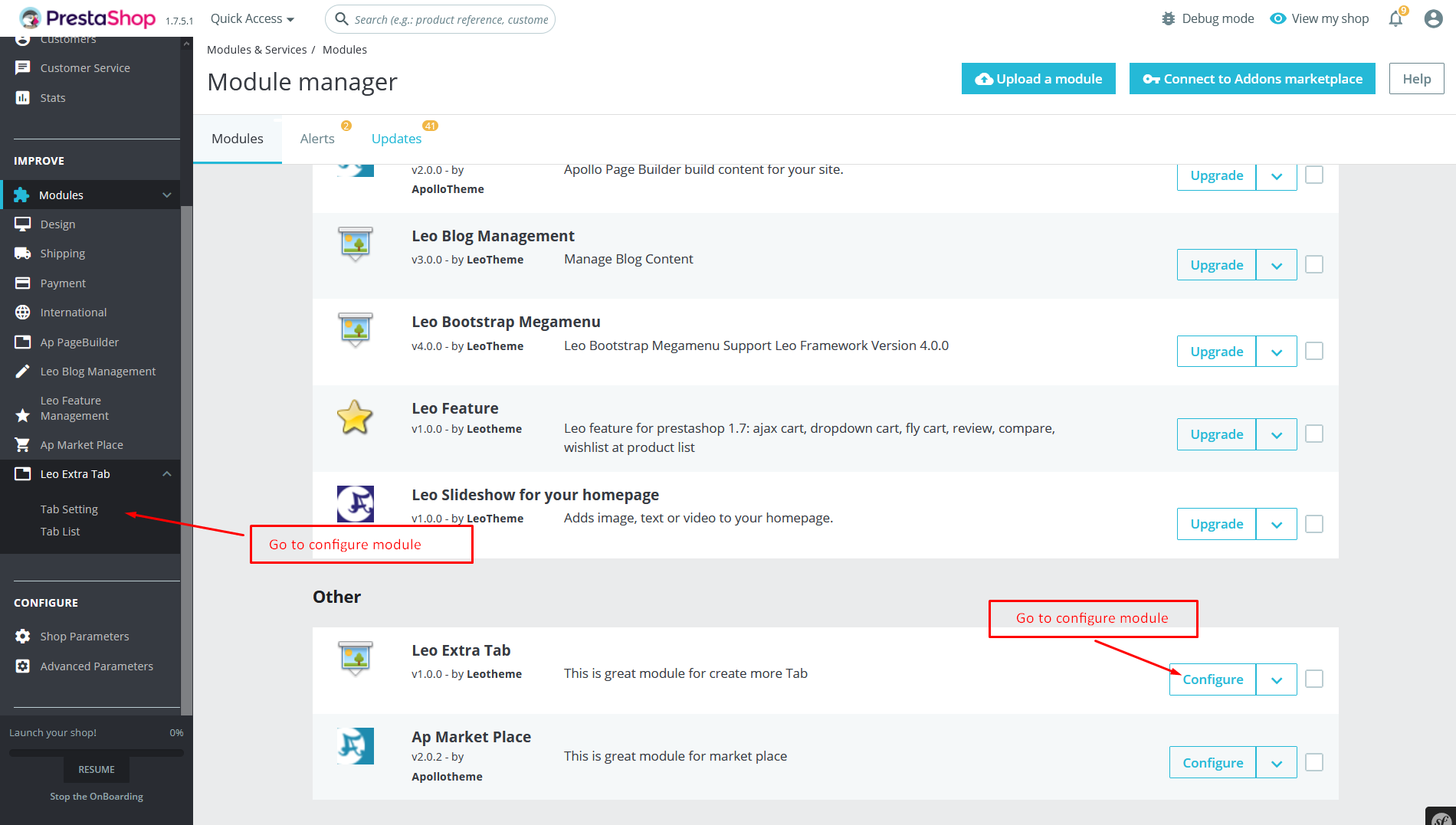
Task: Click the Help button
Action: point(1416,79)
